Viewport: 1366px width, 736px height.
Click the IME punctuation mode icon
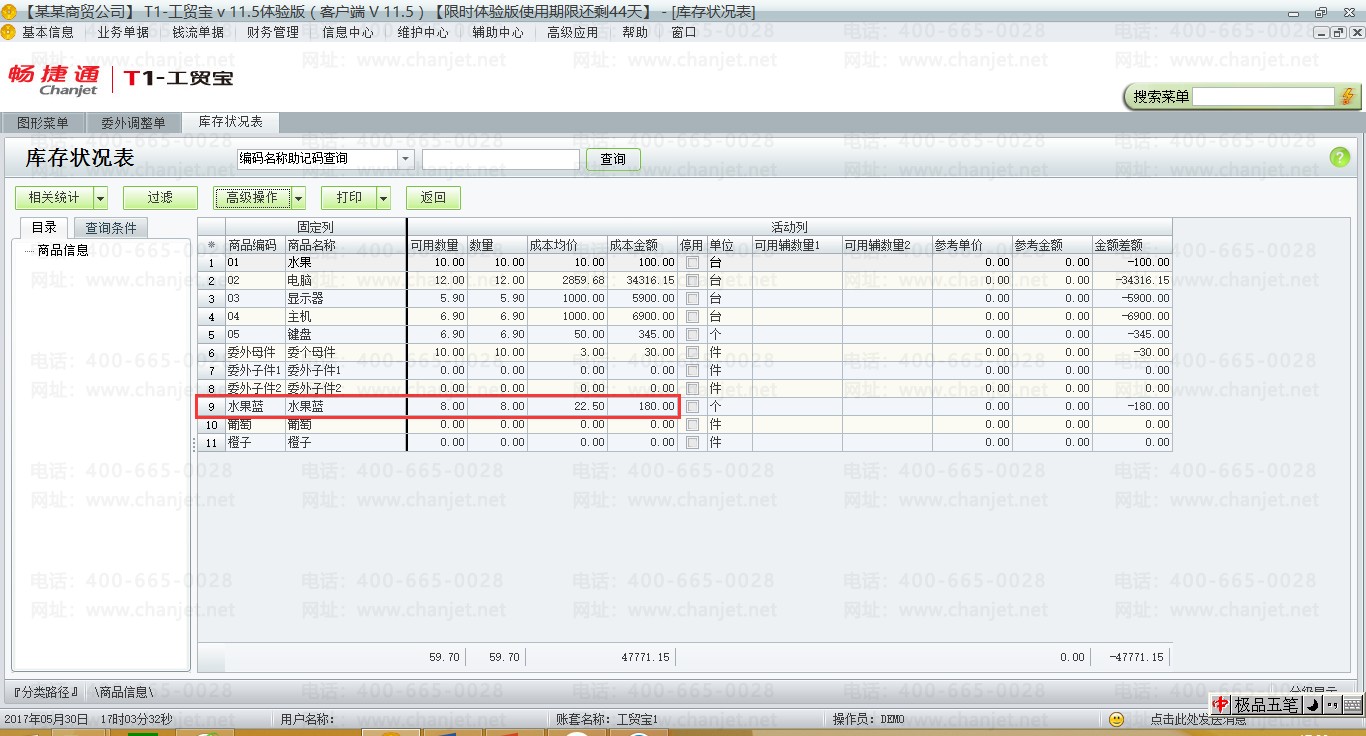1332,705
